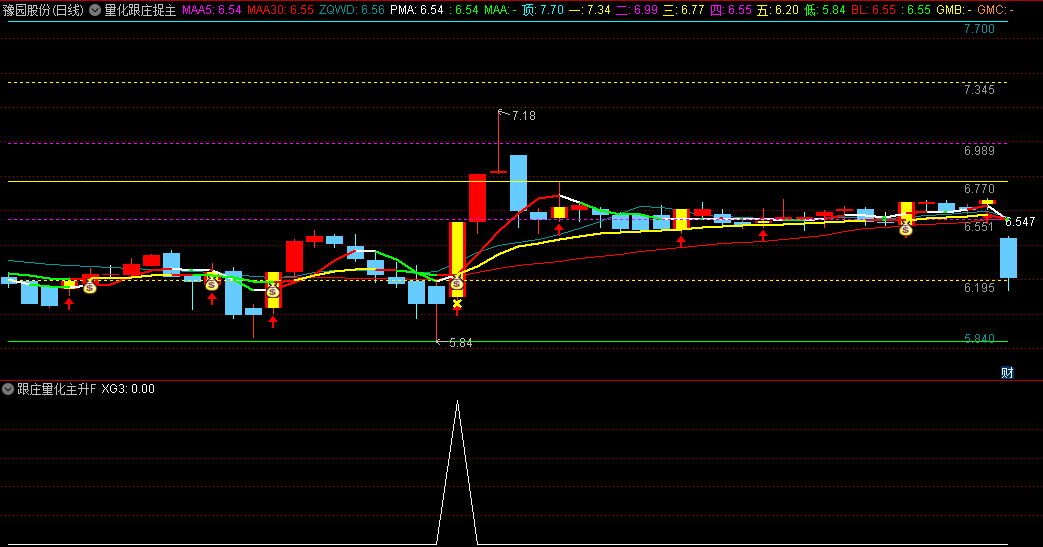Click the leftmost money bag signal icon
This screenshot has height=547, width=1043.
[90, 287]
